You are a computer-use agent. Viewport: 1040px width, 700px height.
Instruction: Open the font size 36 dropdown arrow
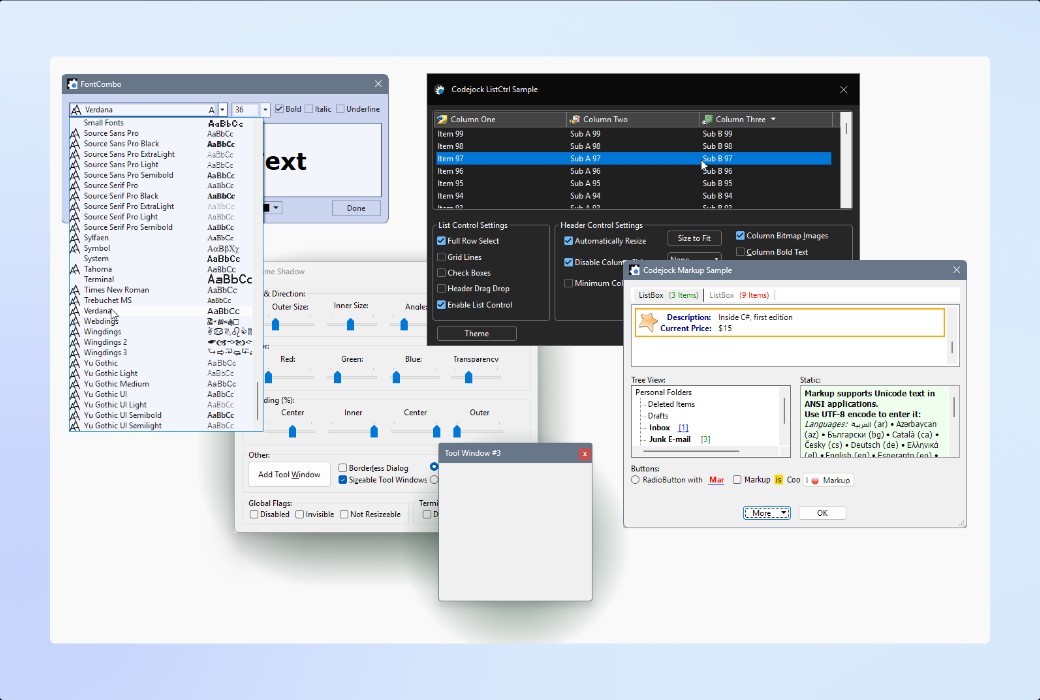tap(265, 109)
